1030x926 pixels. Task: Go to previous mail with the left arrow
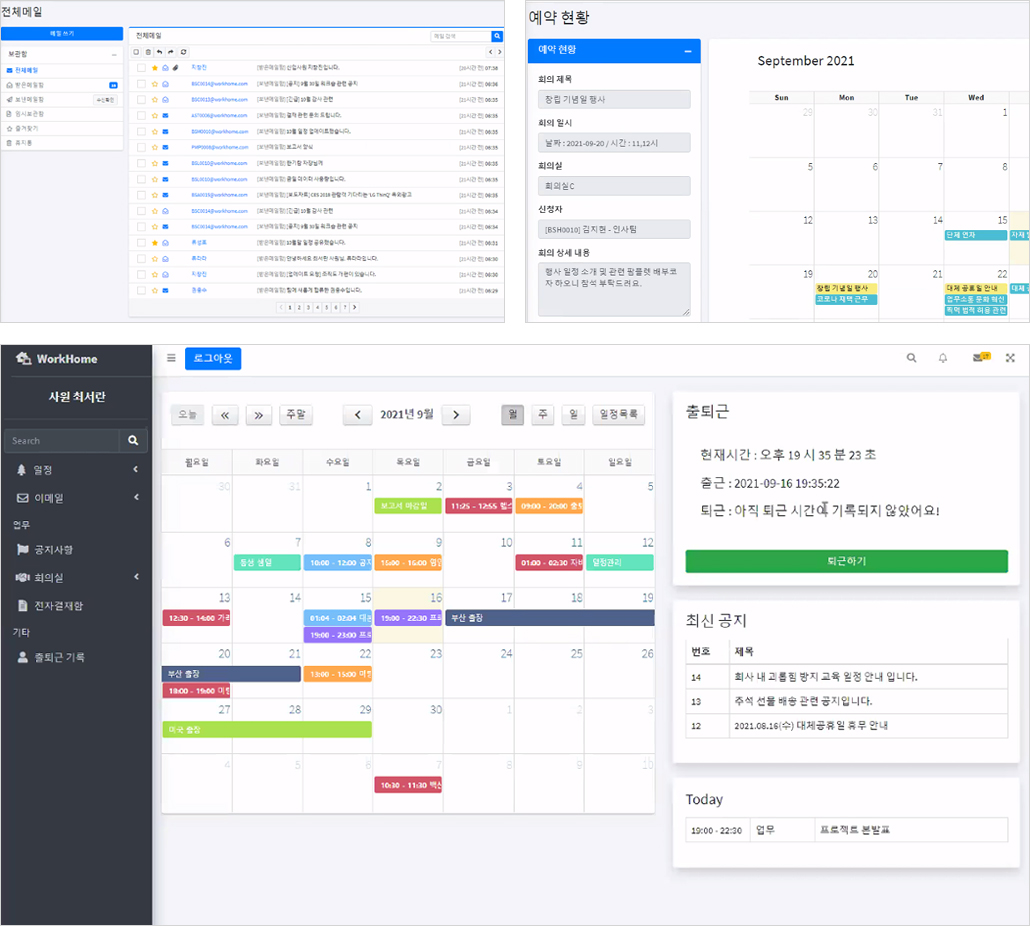pos(490,52)
